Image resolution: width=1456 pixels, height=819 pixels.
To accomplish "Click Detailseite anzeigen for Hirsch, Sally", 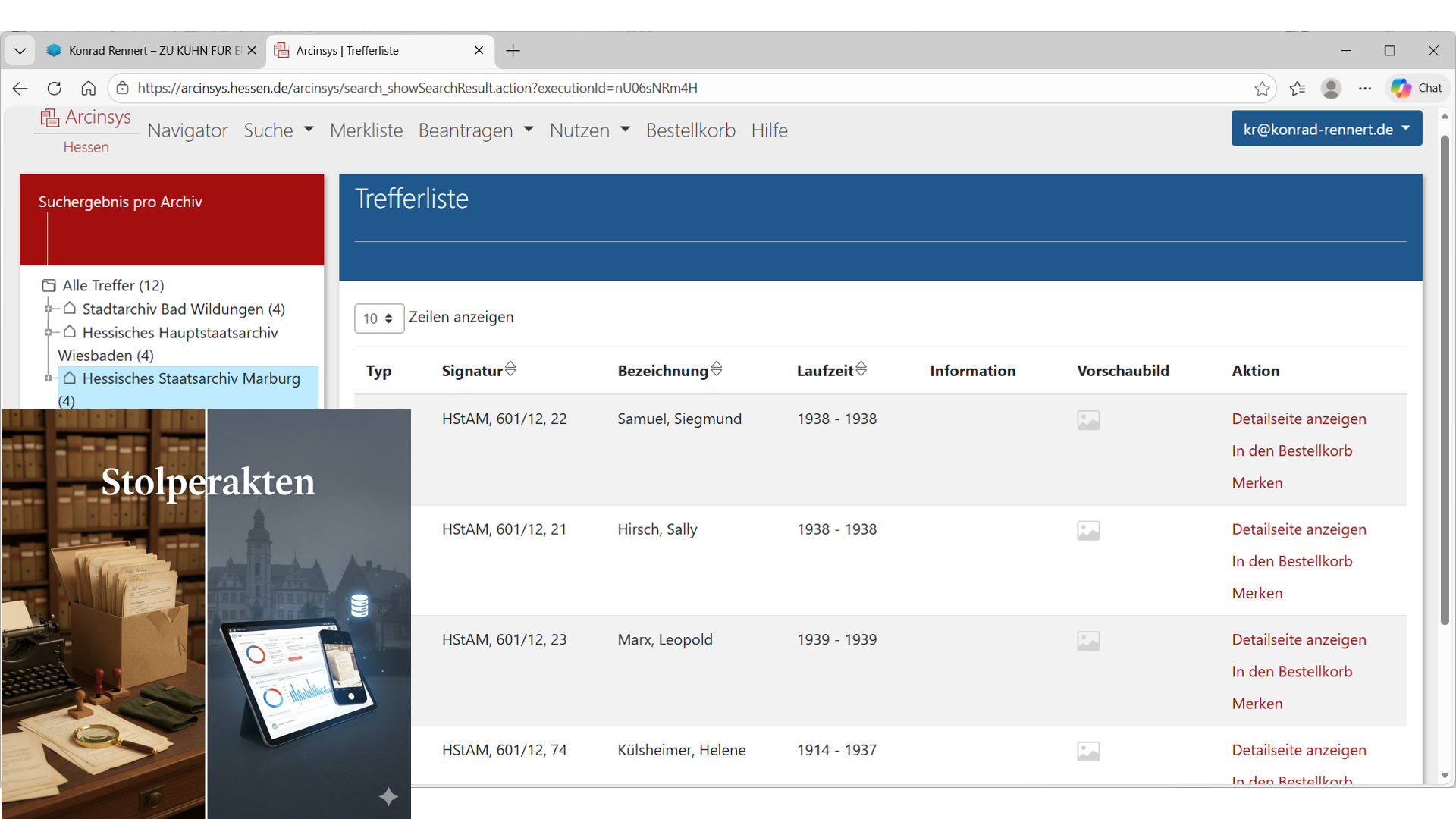I will click(x=1298, y=529).
